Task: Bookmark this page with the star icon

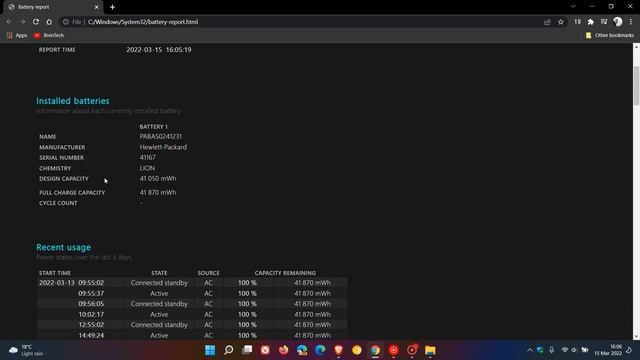Action: click(561, 22)
